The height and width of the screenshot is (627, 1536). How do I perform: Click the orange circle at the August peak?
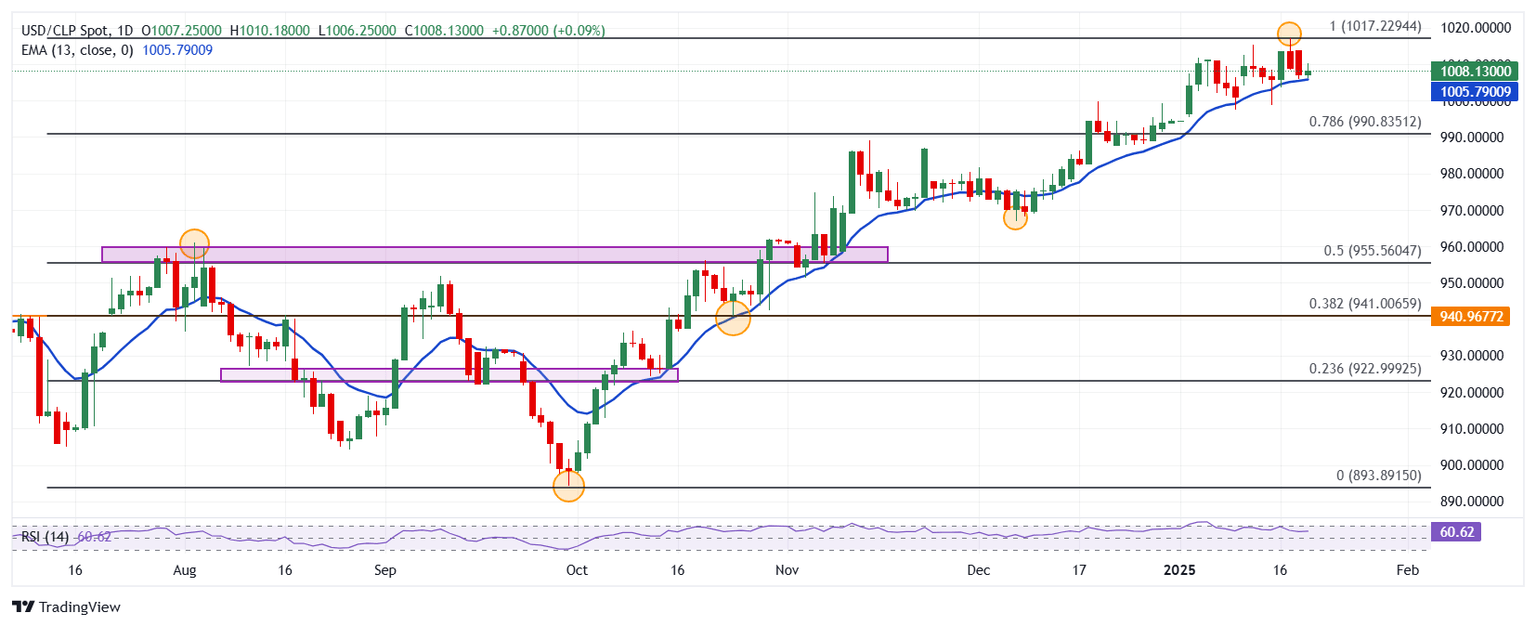pos(194,243)
